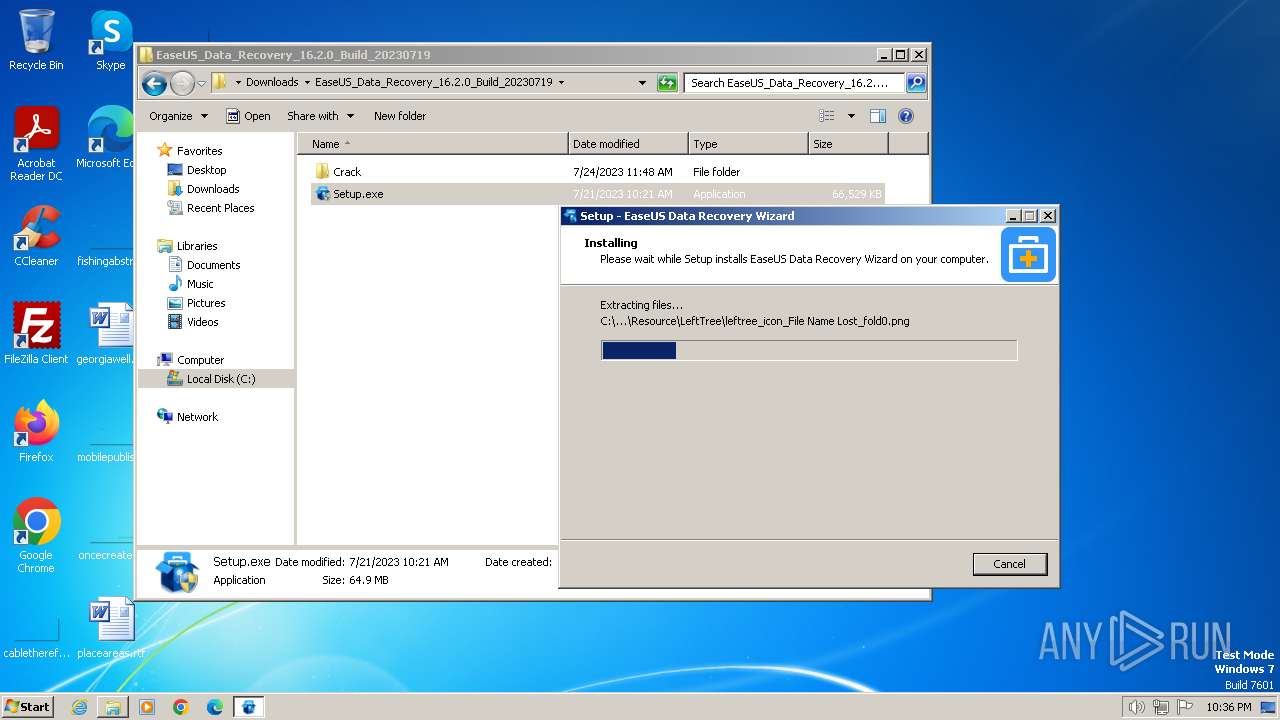Open the Google Chrome desktop shortcut
Viewport: 1280px width, 720px height.
[36, 536]
